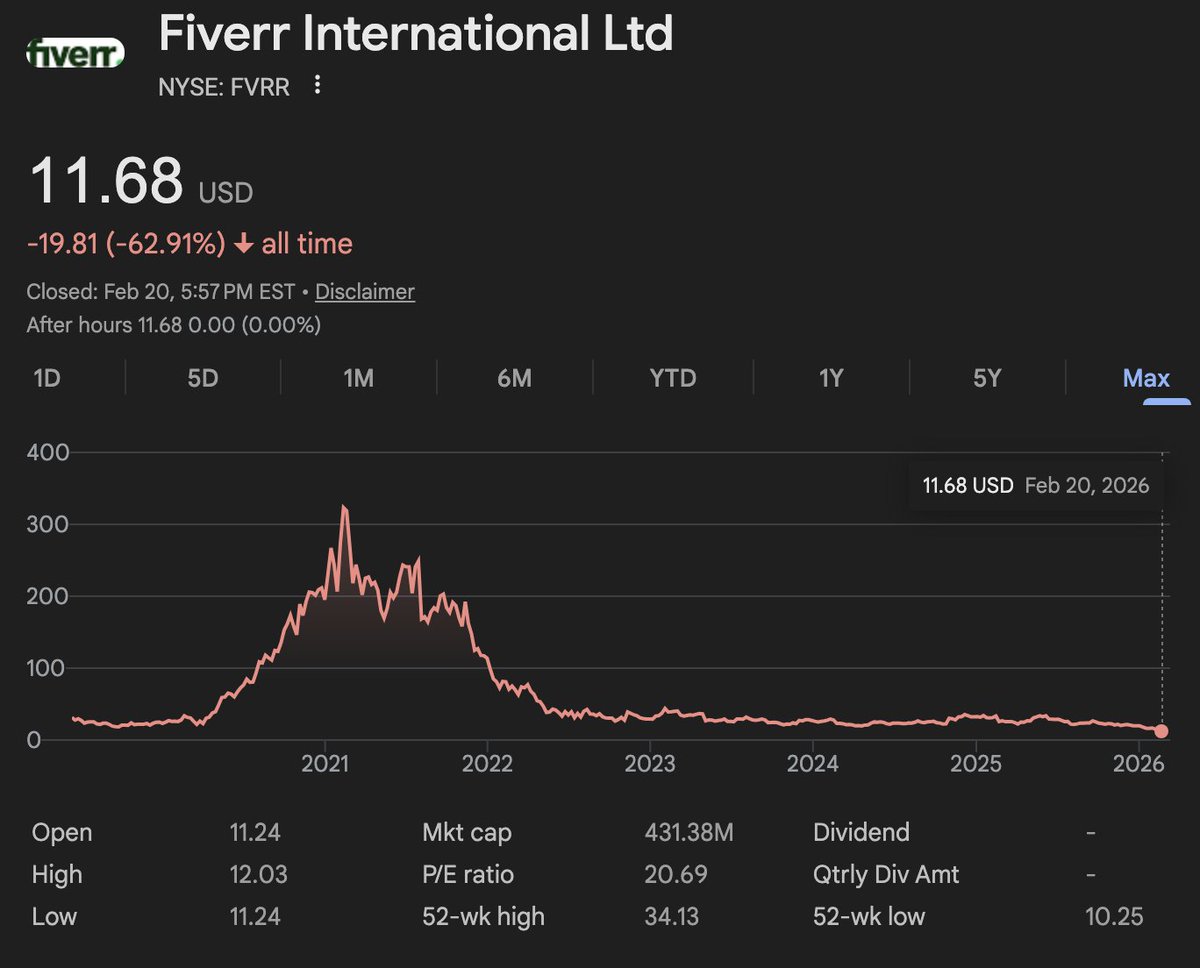Click the 52-wk low label

(x=869, y=916)
